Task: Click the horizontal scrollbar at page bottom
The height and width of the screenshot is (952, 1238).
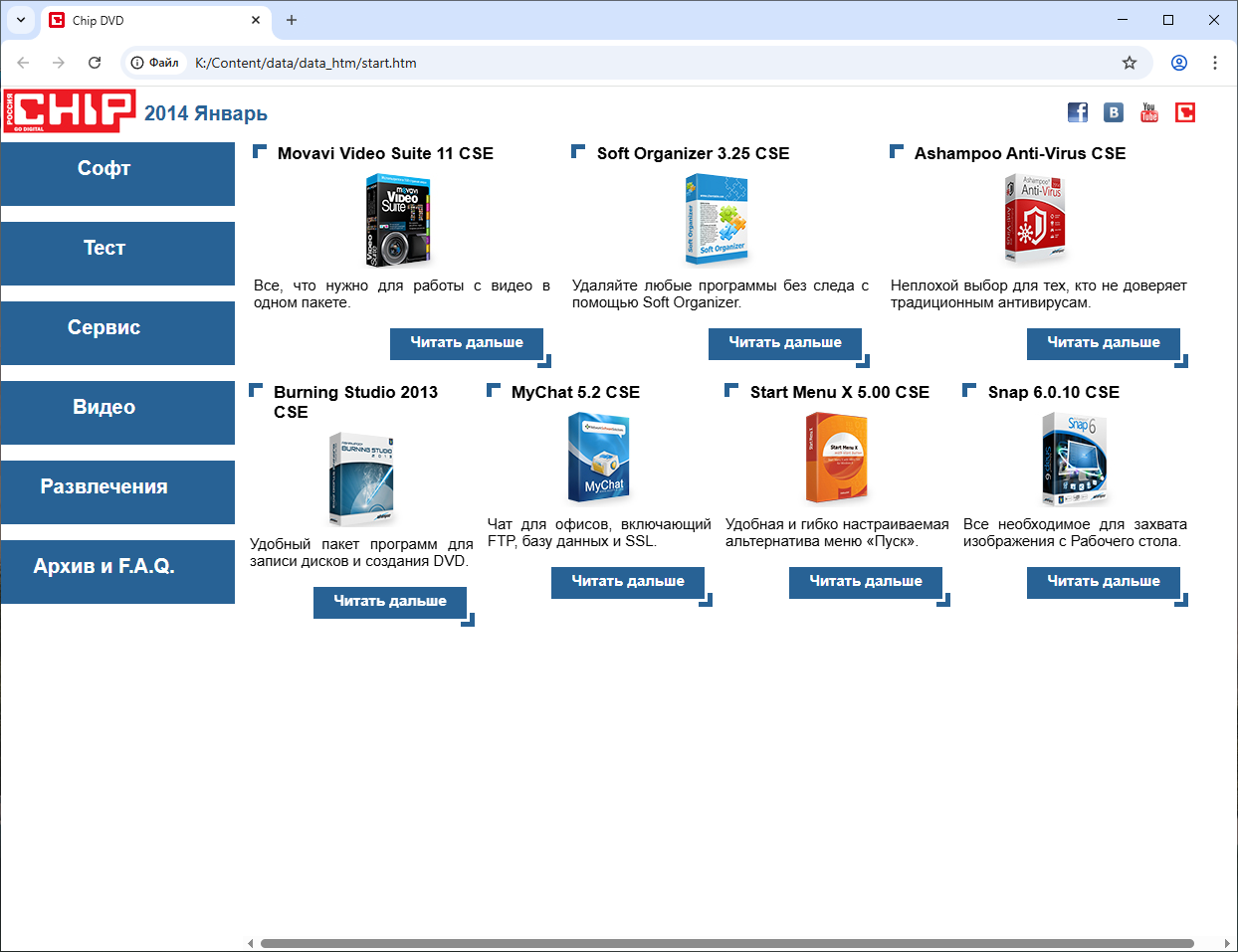Action: 726,943
